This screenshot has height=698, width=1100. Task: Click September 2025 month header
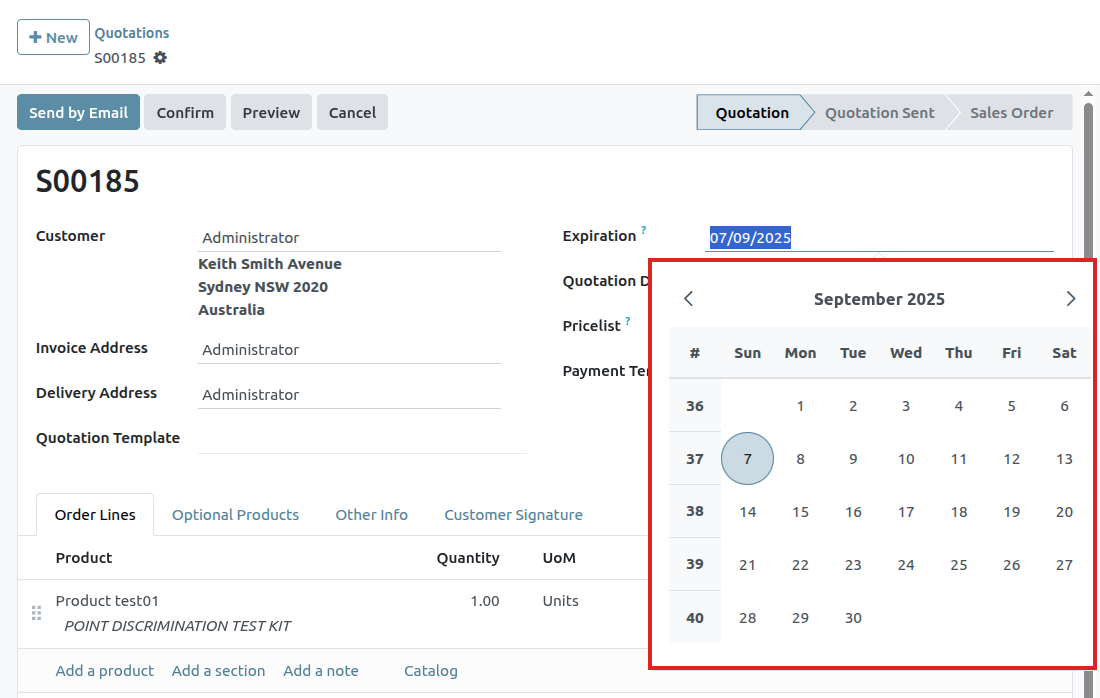[x=879, y=299]
